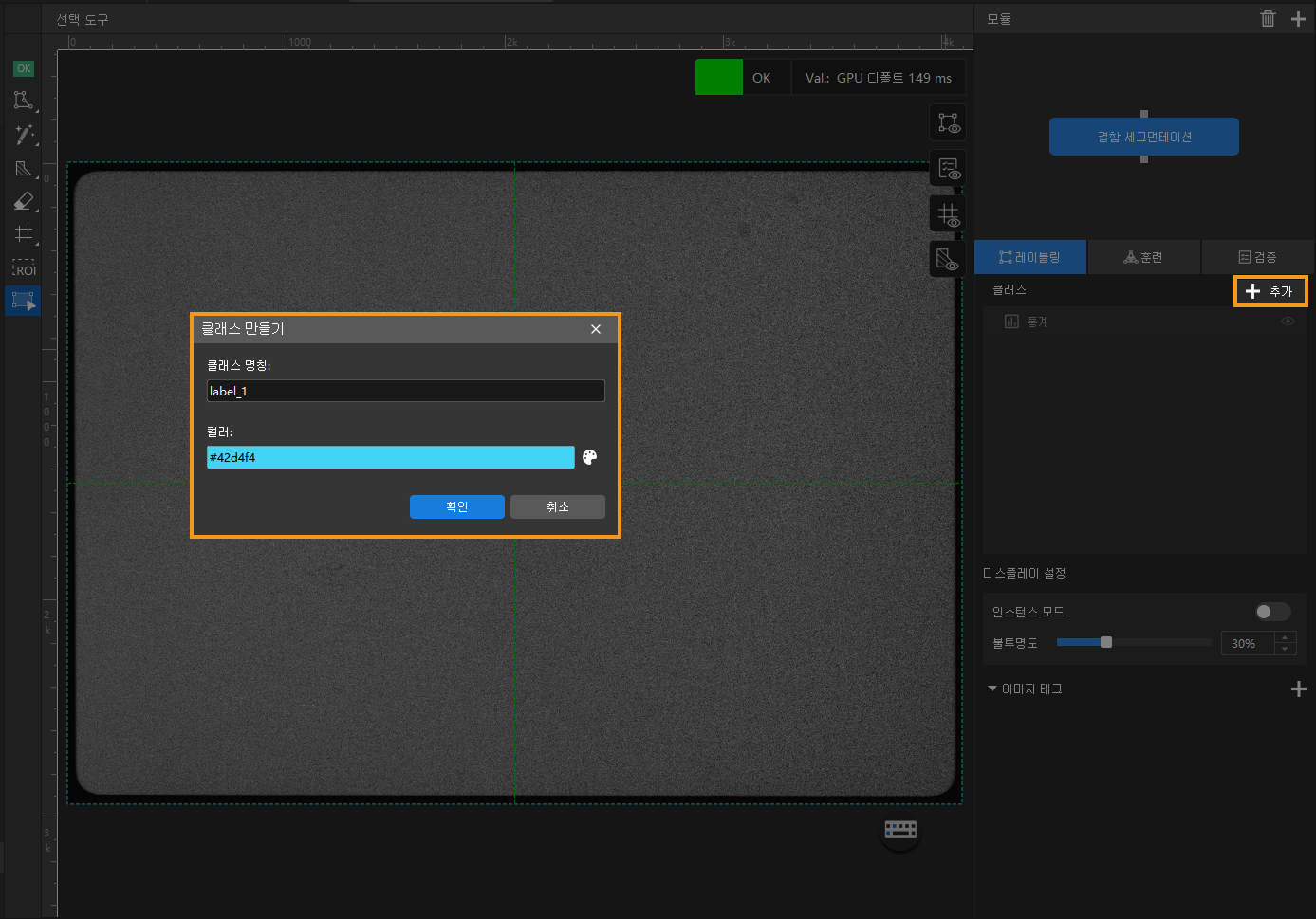1316x919 pixels.
Task: Open the 통계 statistics icon
Action: [1011, 322]
